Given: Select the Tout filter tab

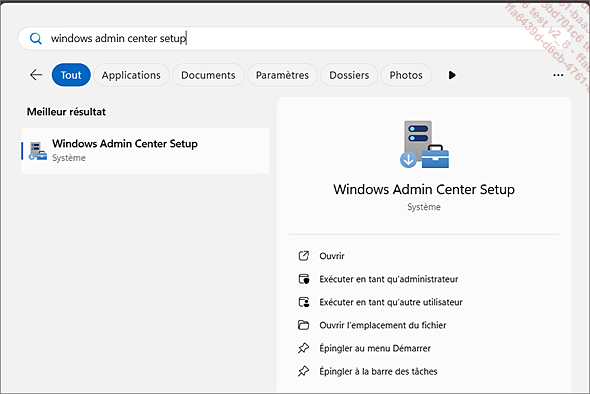Looking at the screenshot, I should (x=71, y=75).
